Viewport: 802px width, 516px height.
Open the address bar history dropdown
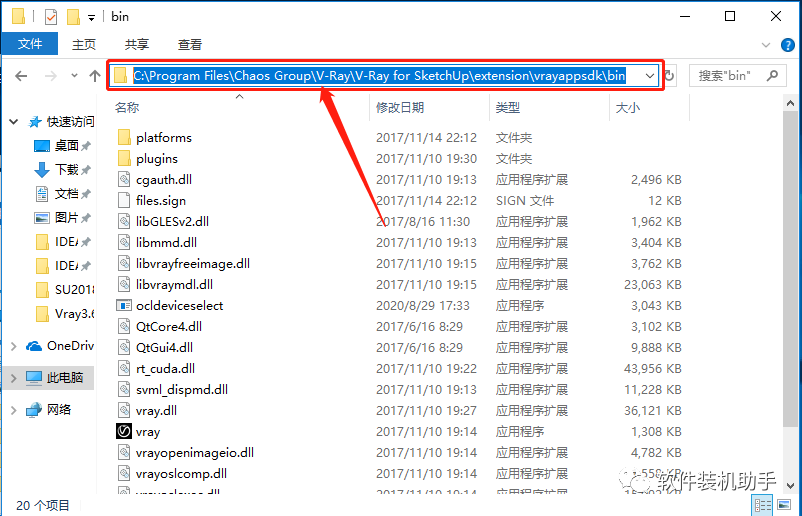click(650, 76)
